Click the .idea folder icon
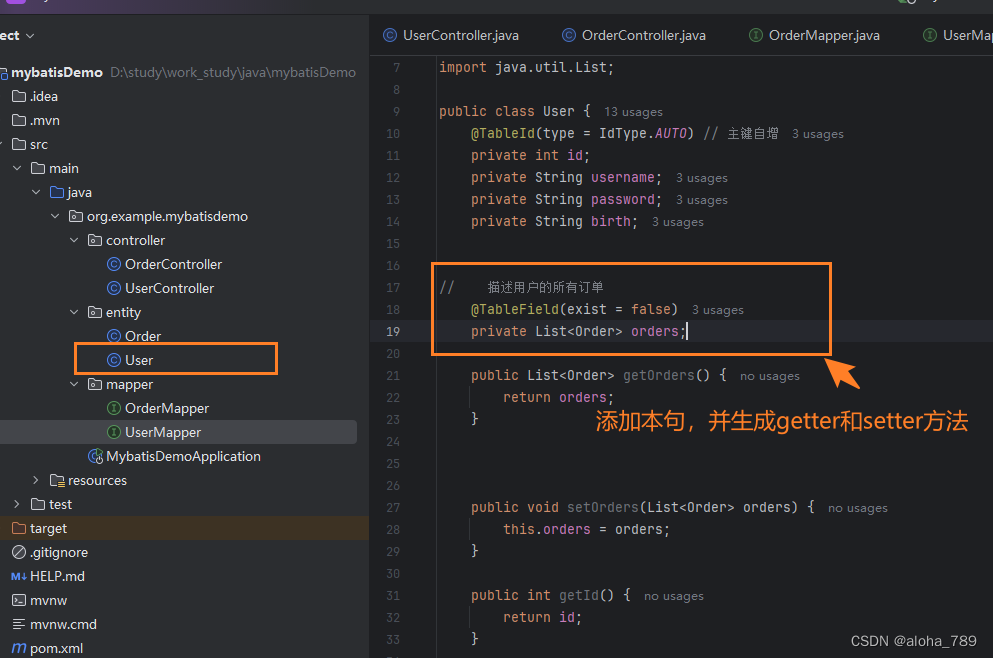This screenshot has width=993, height=658. [x=19, y=96]
